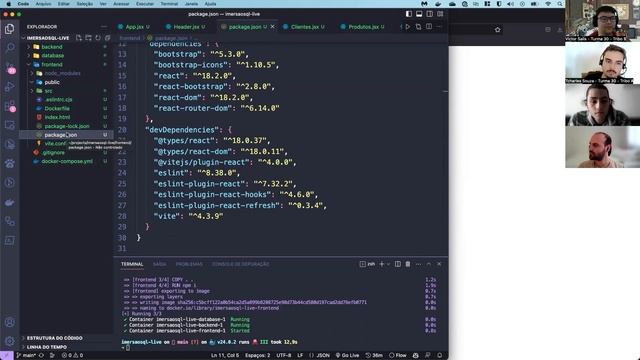This screenshot has height=360, width=640.
Task: Open Dockerfile in the Explorer
Action: (57, 109)
